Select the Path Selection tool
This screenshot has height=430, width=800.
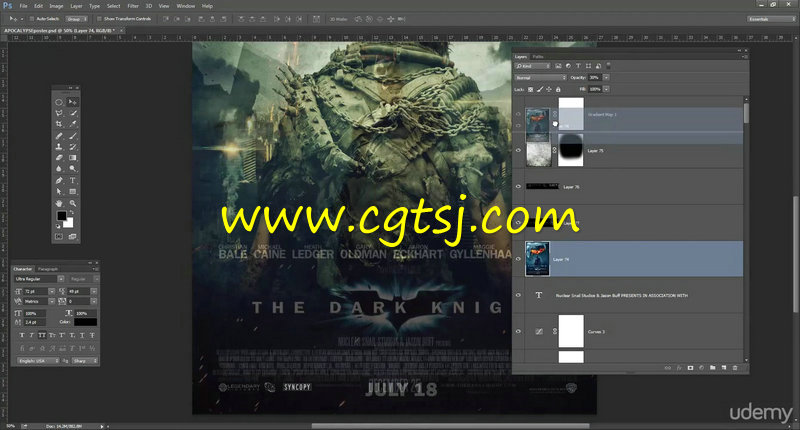(x=59, y=192)
